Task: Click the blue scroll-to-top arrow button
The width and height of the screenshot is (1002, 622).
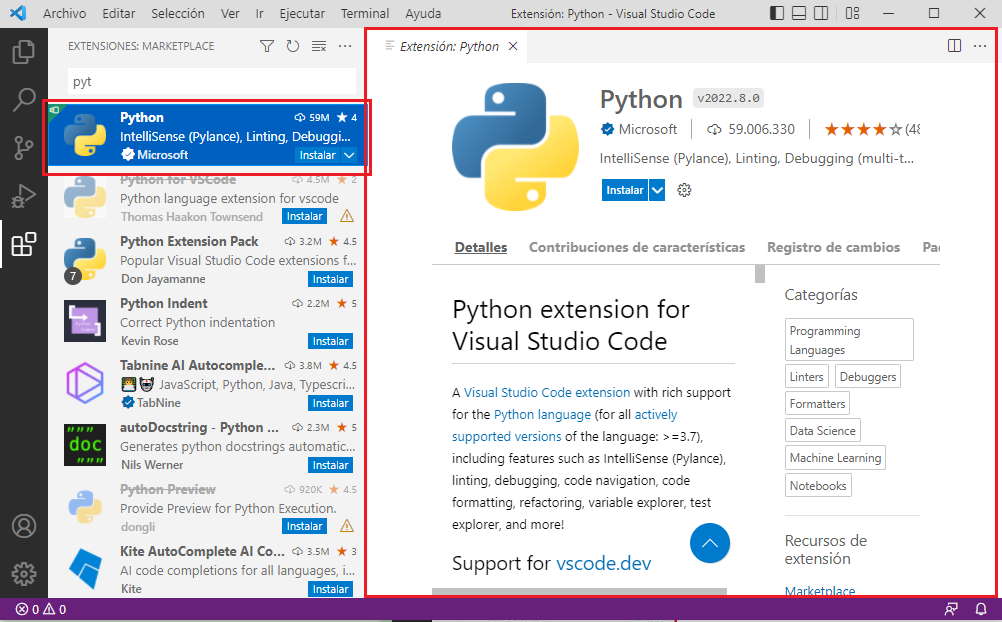Action: click(709, 543)
